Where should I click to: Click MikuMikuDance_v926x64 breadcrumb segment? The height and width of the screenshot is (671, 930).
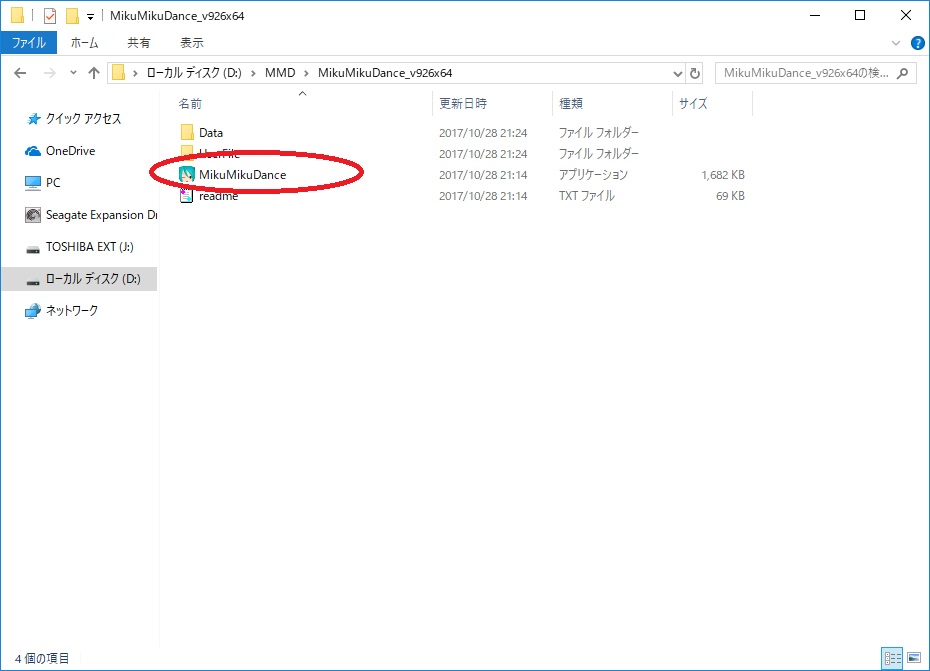[385, 73]
